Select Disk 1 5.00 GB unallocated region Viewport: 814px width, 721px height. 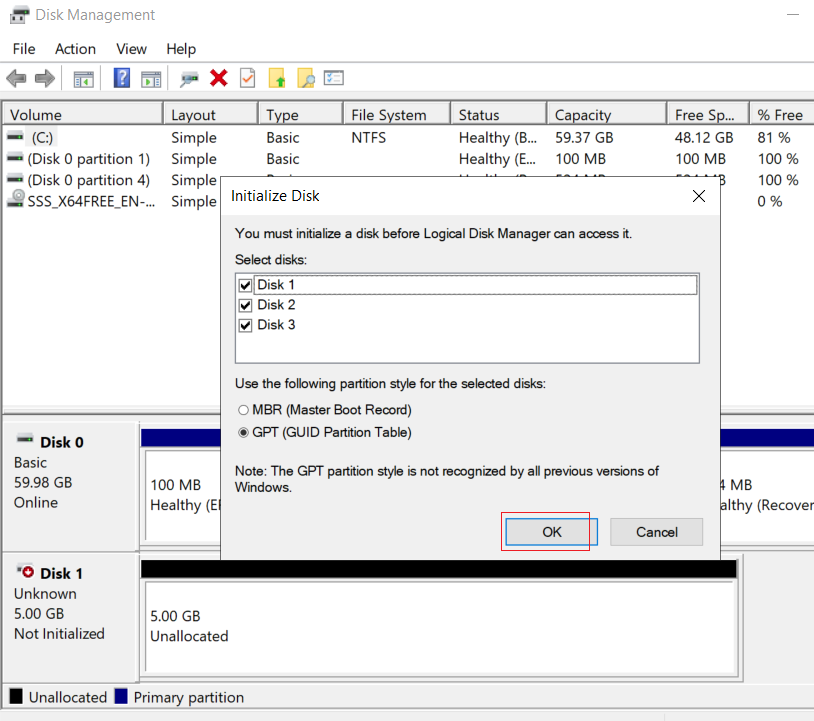[x=440, y=627]
